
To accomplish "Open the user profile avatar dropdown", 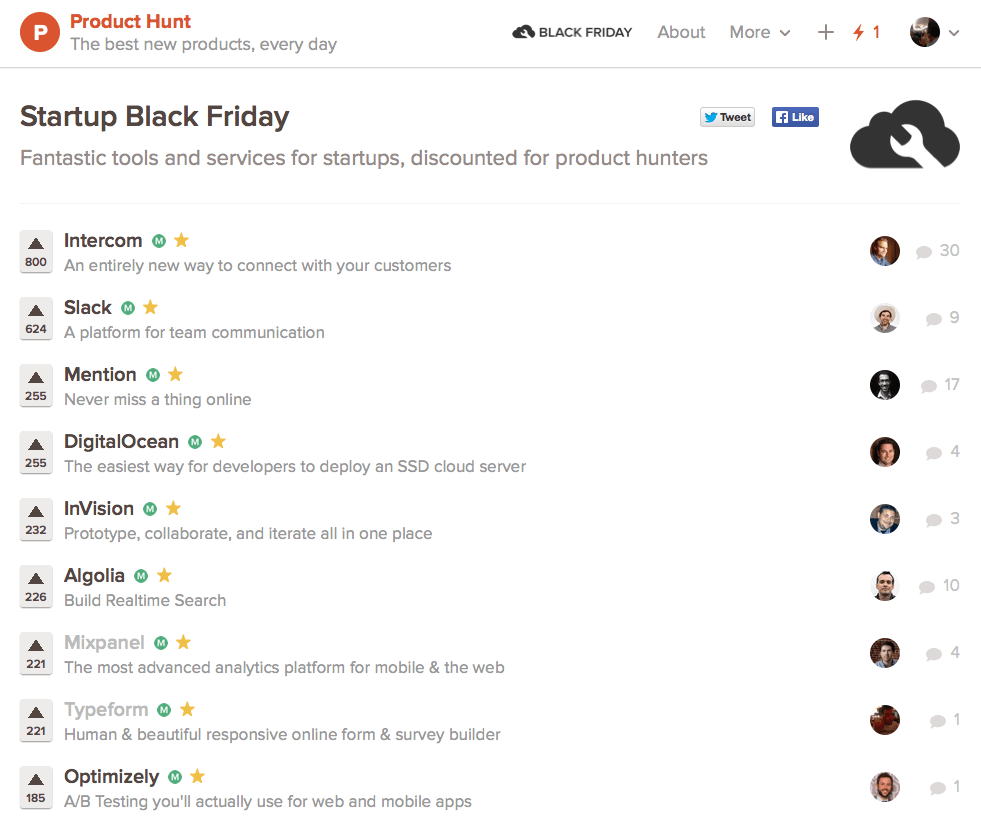I will pos(934,32).
